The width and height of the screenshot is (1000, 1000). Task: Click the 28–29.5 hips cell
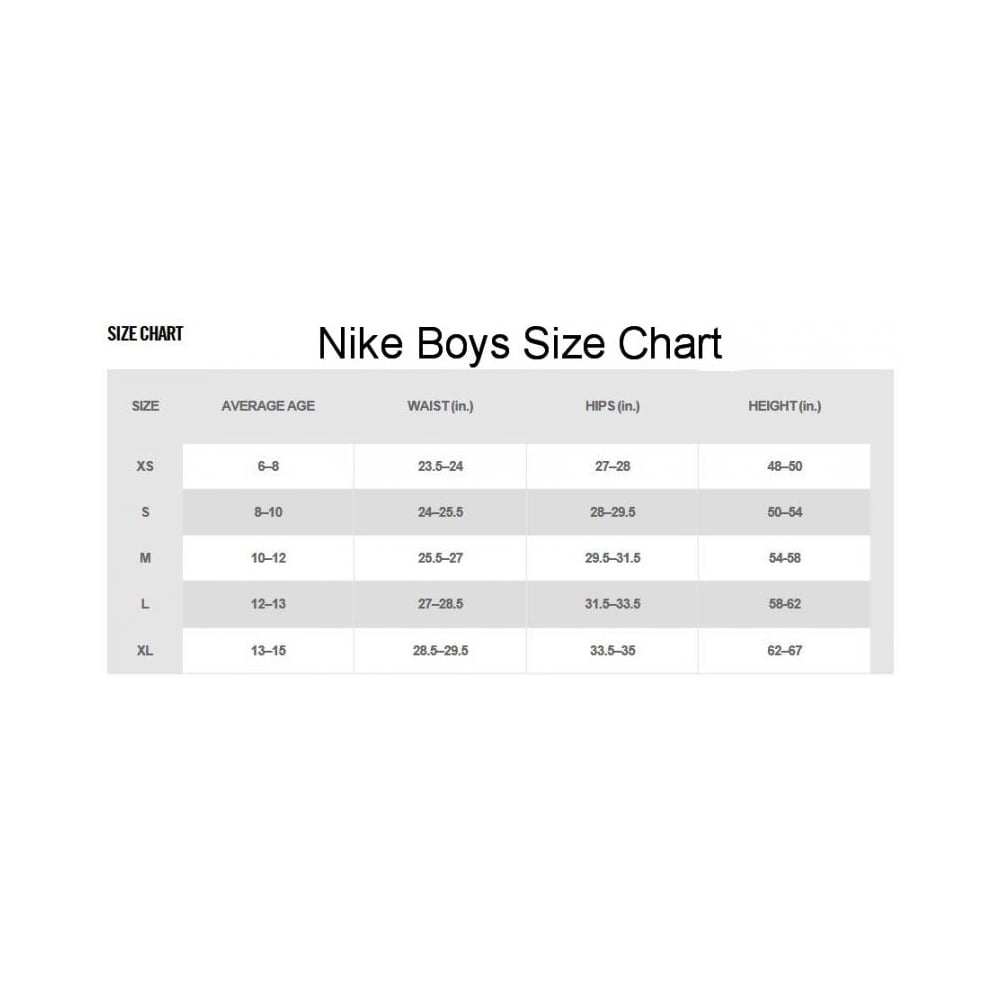click(612, 512)
